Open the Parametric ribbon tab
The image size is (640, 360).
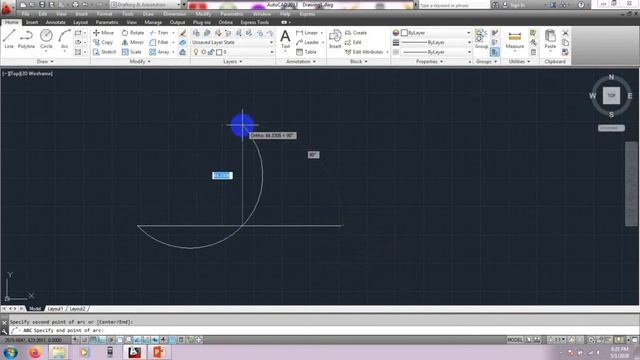(107, 22)
